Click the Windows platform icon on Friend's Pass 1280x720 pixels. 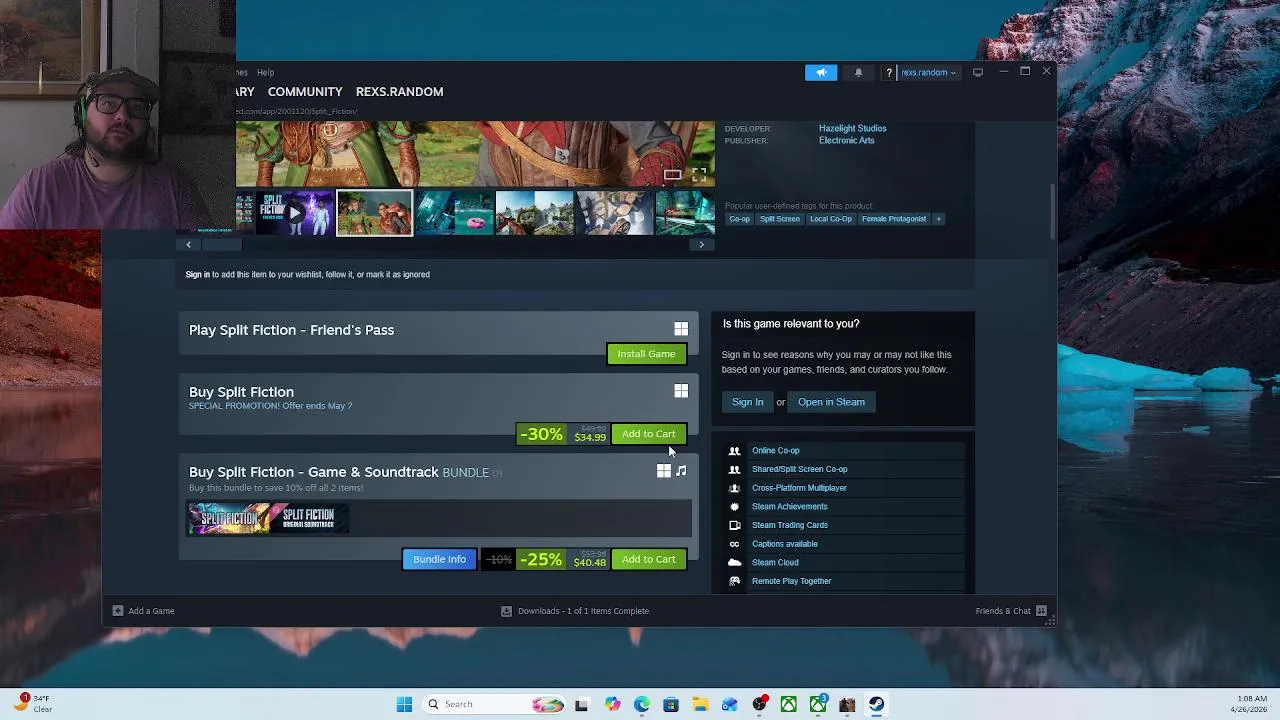pos(681,329)
